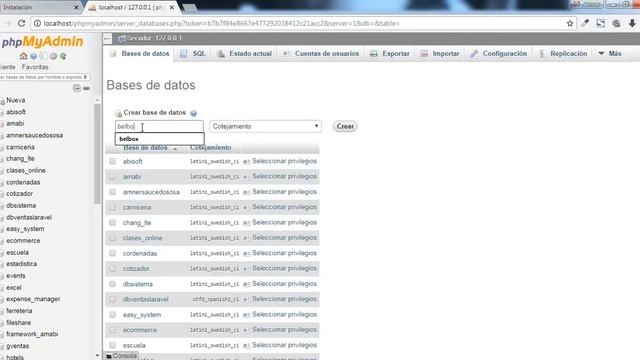Collapse all databases using minus icon
The image size is (640, 360).
[77, 88]
